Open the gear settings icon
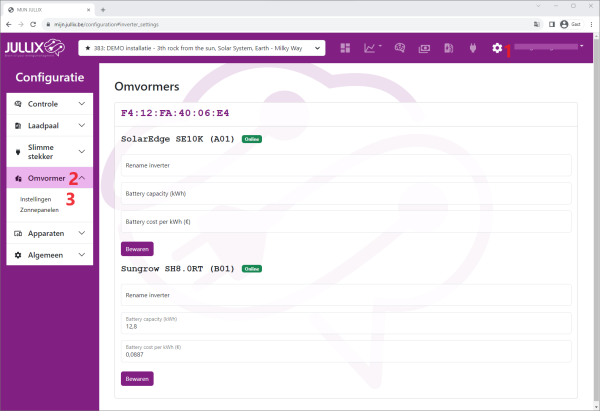Image resolution: width=600 pixels, height=411 pixels. tap(497, 48)
